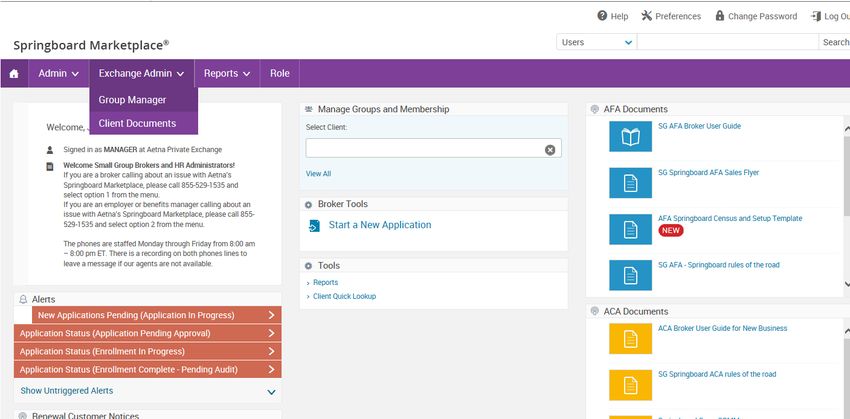Click the welcome message note icon
Viewport: 850px width, 419px height.
point(50,166)
